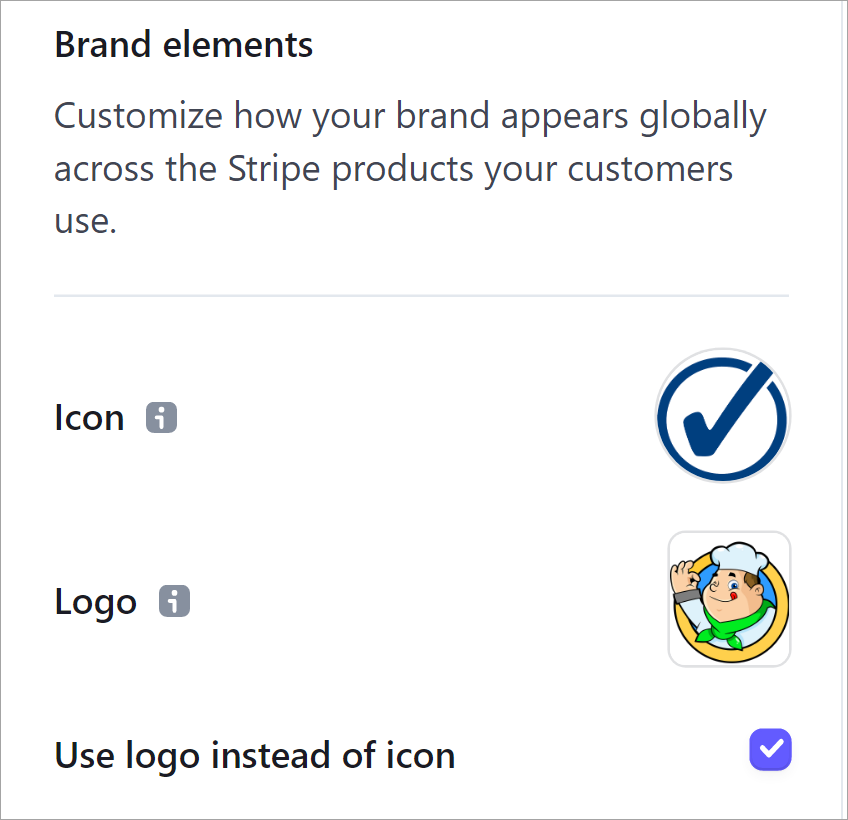Click the info icon next to Icon
Screen dimensions: 848x820
click(161, 418)
